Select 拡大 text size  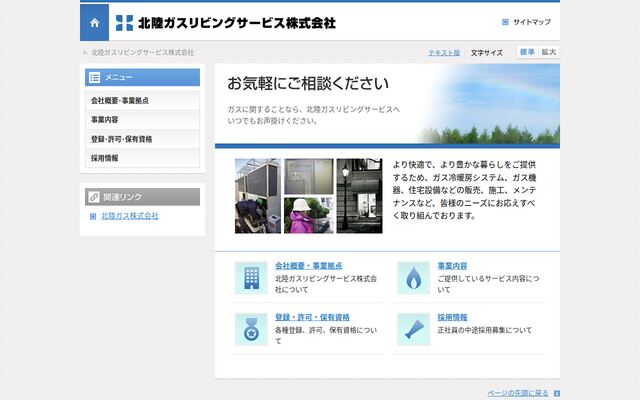tap(549, 52)
